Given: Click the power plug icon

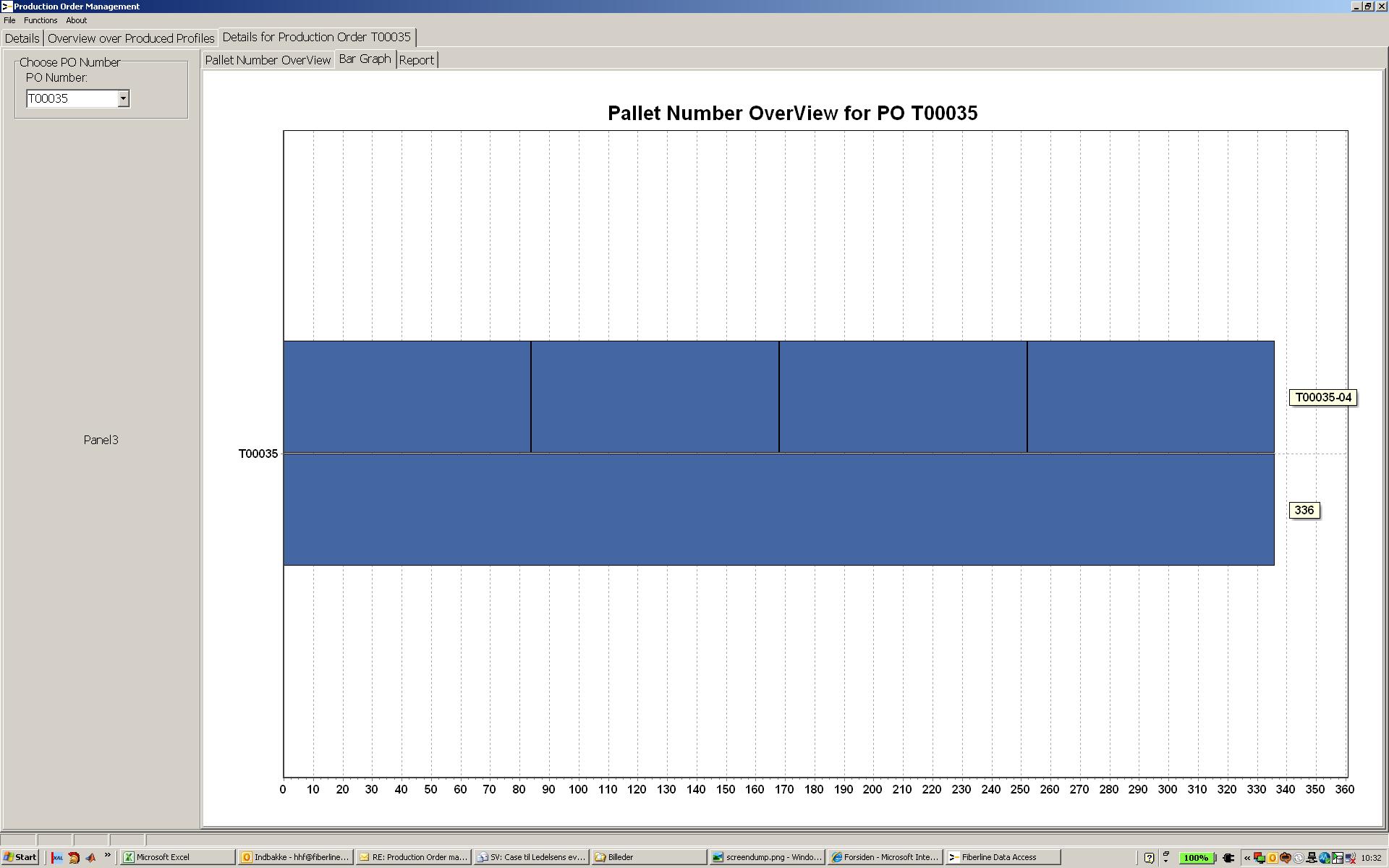Looking at the screenshot, I should pos(1228,858).
